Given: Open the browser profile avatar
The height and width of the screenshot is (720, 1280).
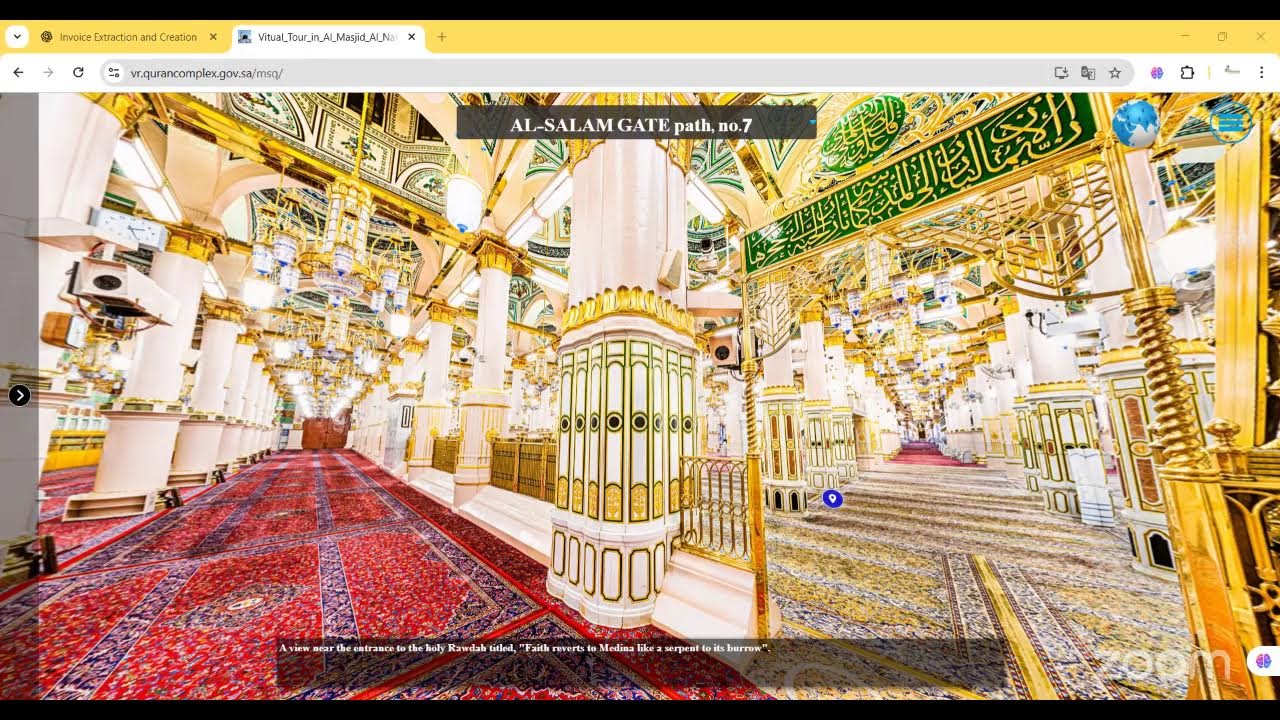Looking at the screenshot, I should [1232, 72].
